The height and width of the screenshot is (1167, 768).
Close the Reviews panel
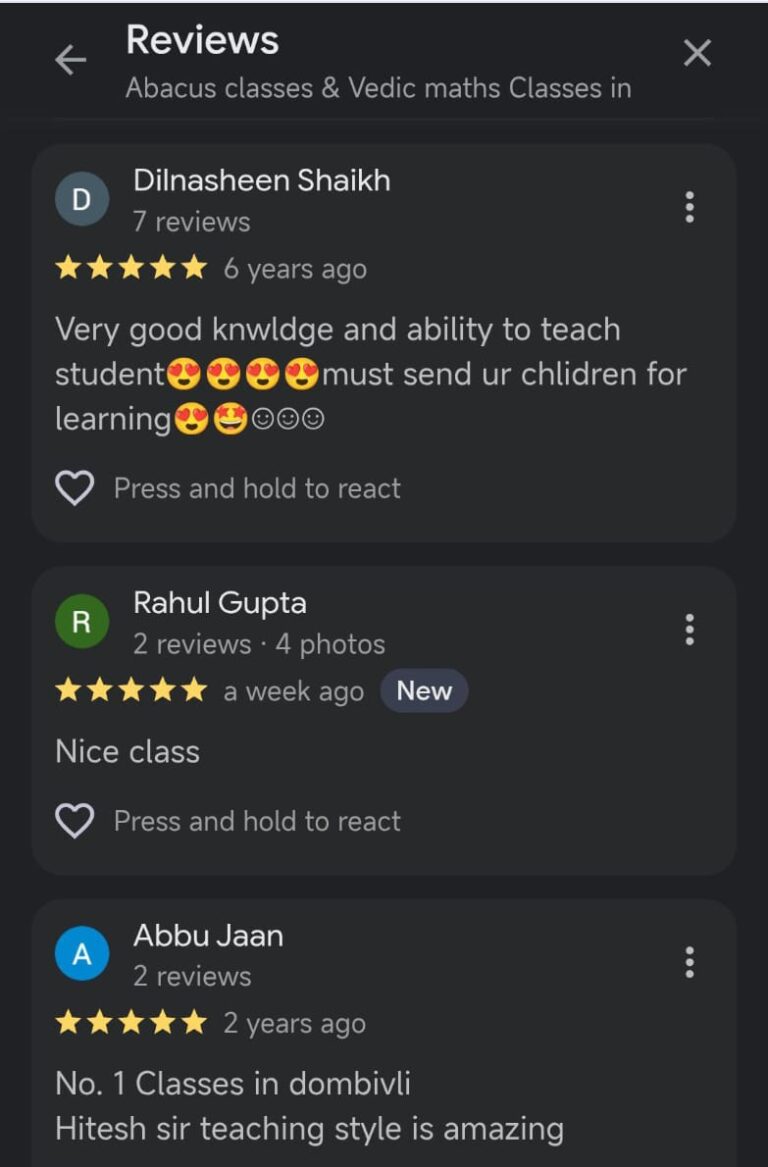[x=697, y=54]
